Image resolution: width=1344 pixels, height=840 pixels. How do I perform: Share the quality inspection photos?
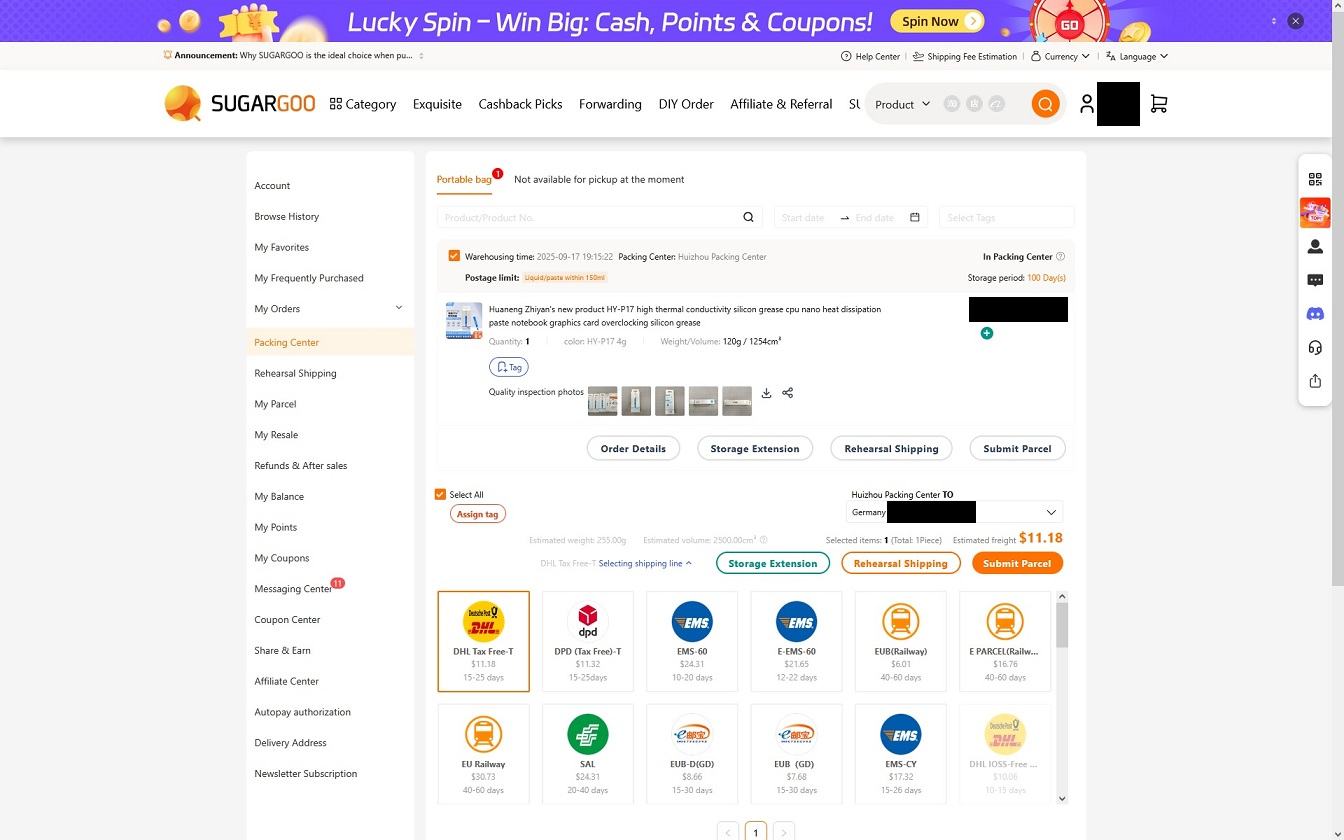coord(788,393)
